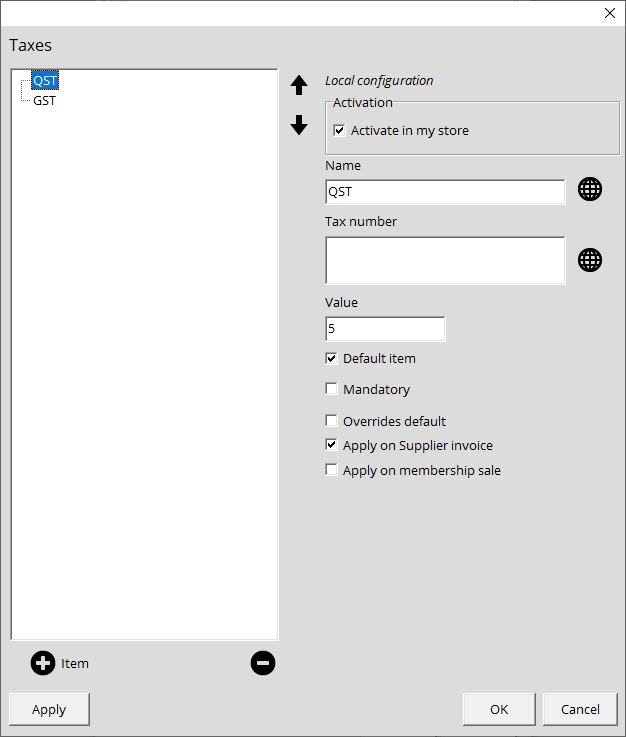
Task: Open translations globe for Tax number field
Action: (x=590, y=260)
